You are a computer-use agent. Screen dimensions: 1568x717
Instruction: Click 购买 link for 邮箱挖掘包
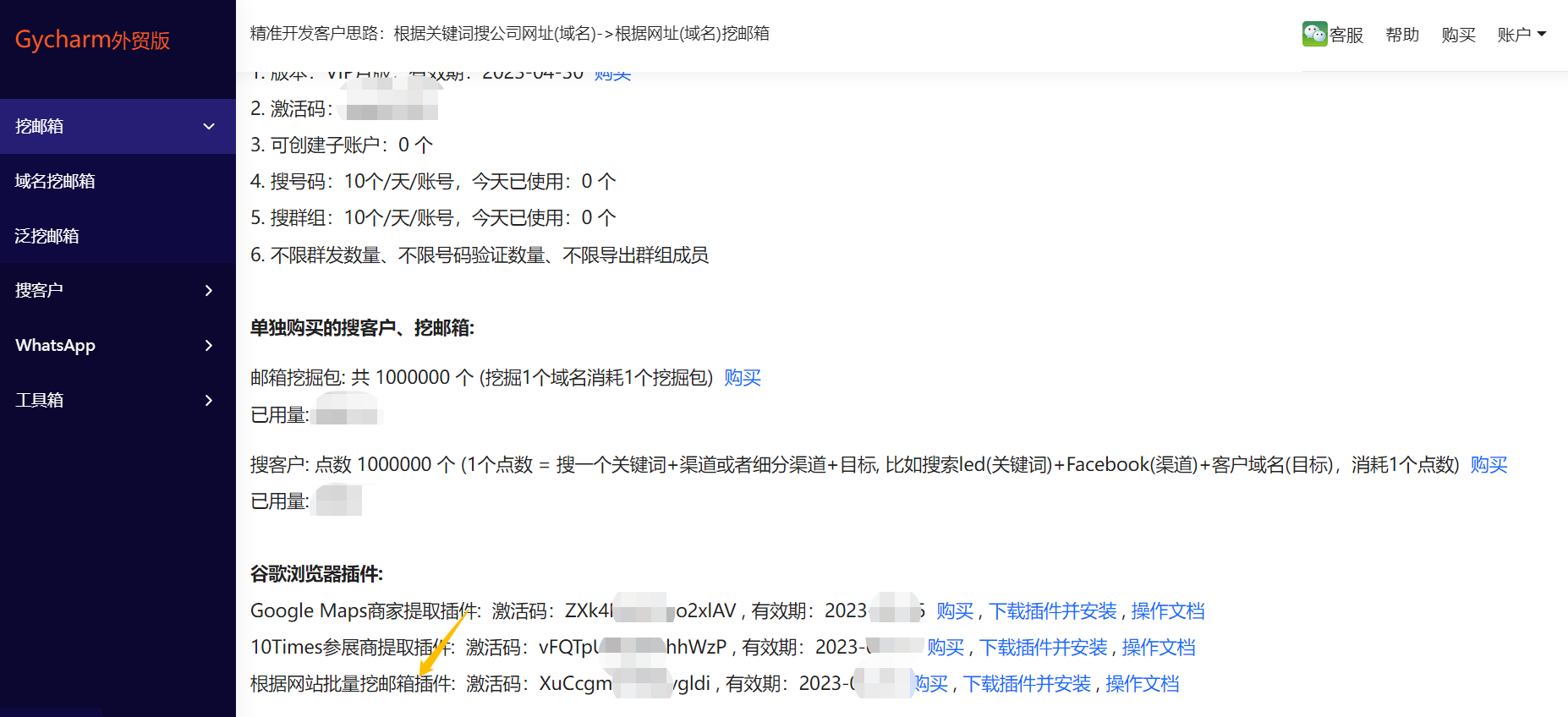point(743,378)
